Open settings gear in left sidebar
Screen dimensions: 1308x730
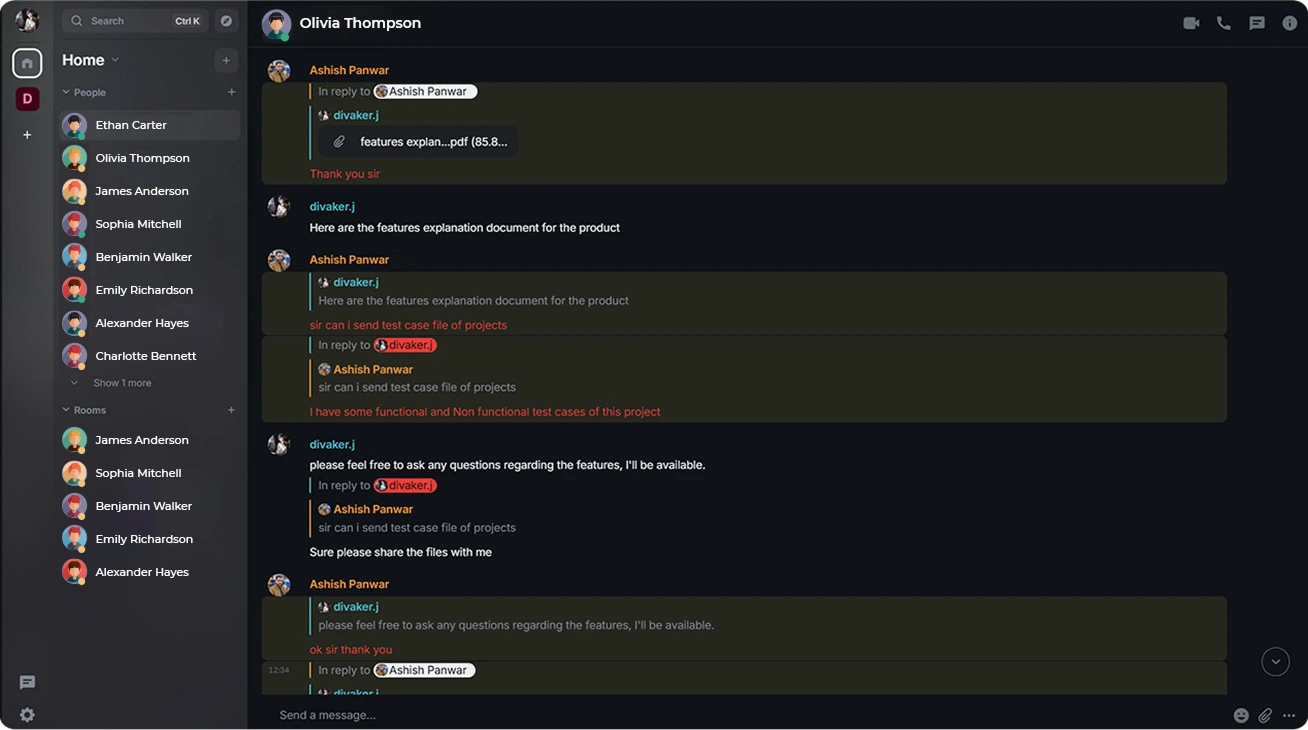(27, 715)
